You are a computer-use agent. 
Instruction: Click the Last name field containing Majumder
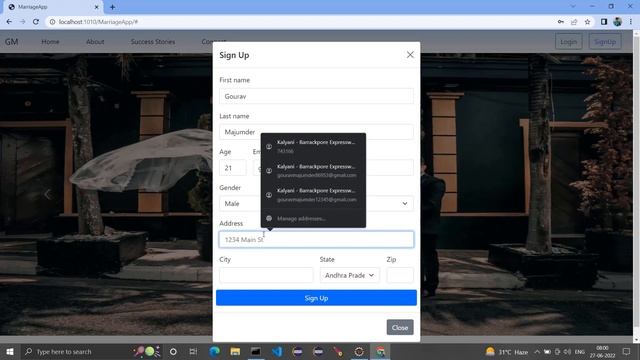pos(316,132)
